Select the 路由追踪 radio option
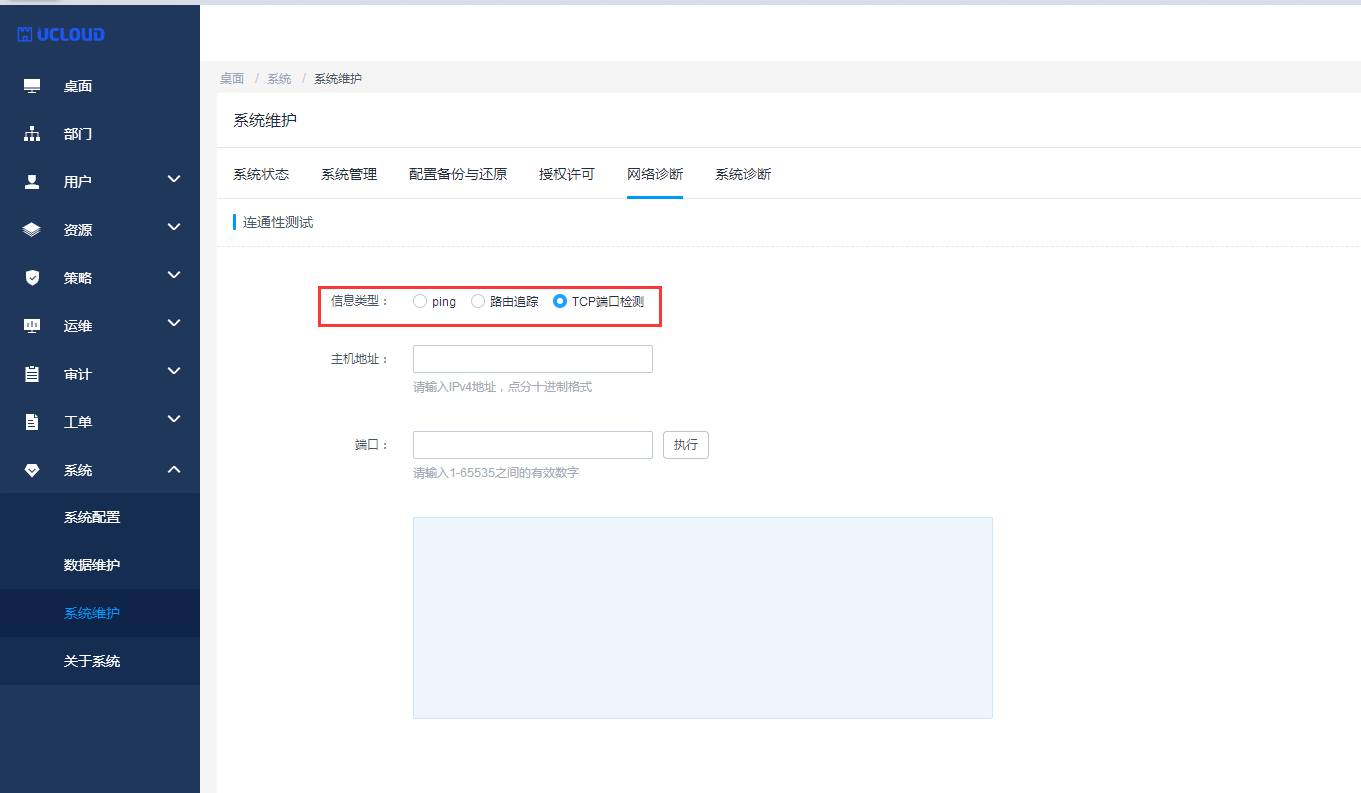This screenshot has height=793, width=1361. click(x=478, y=301)
